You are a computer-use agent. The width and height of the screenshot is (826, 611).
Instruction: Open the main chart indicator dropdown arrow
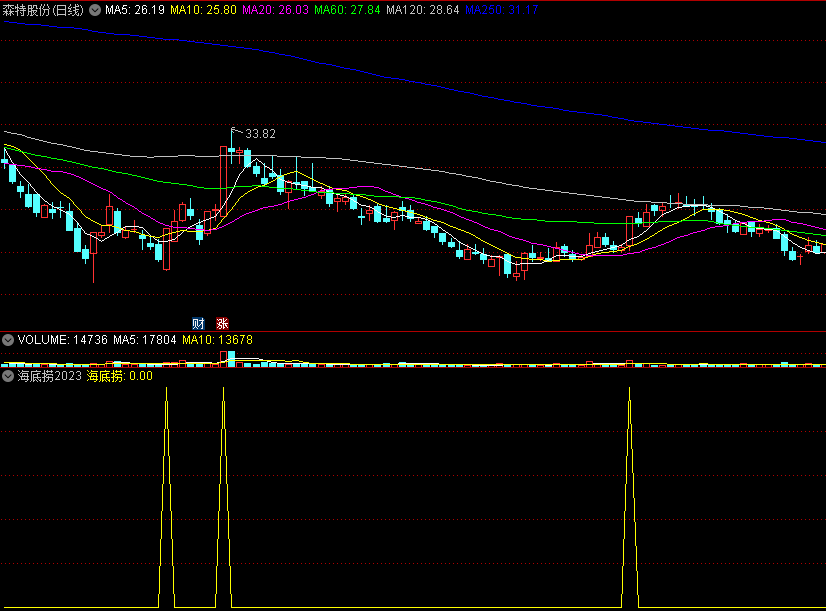(x=95, y=10)
